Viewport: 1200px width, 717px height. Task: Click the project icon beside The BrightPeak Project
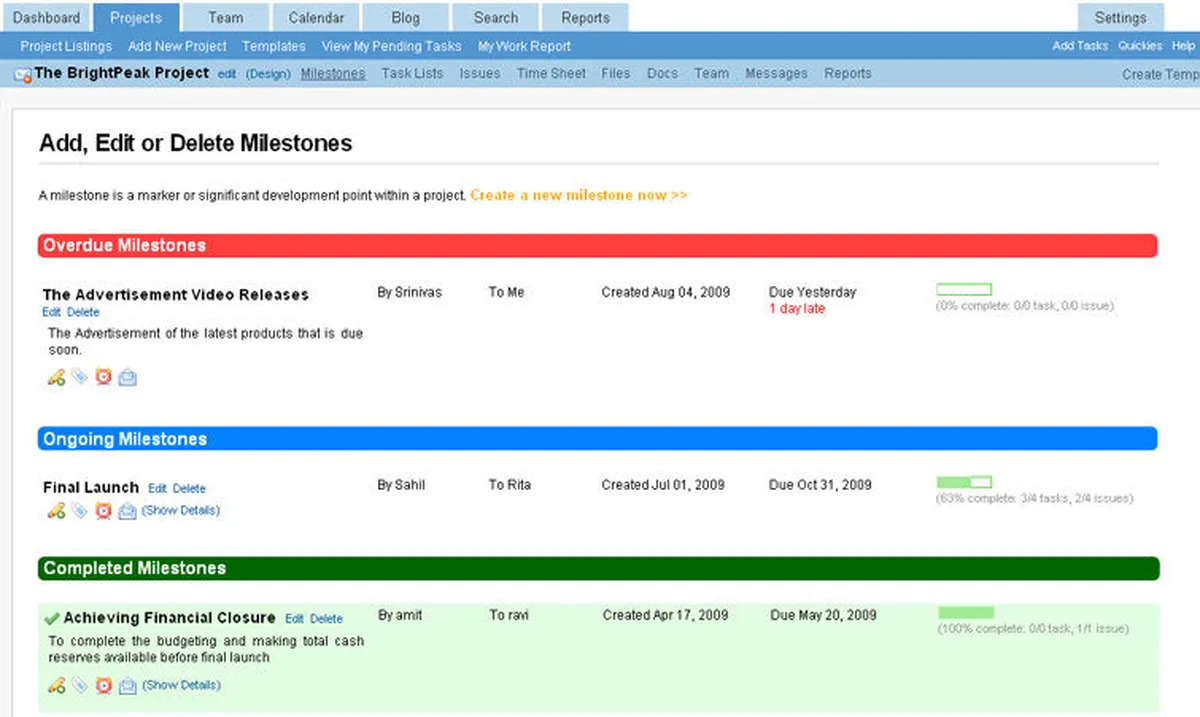tap(23, 74)
